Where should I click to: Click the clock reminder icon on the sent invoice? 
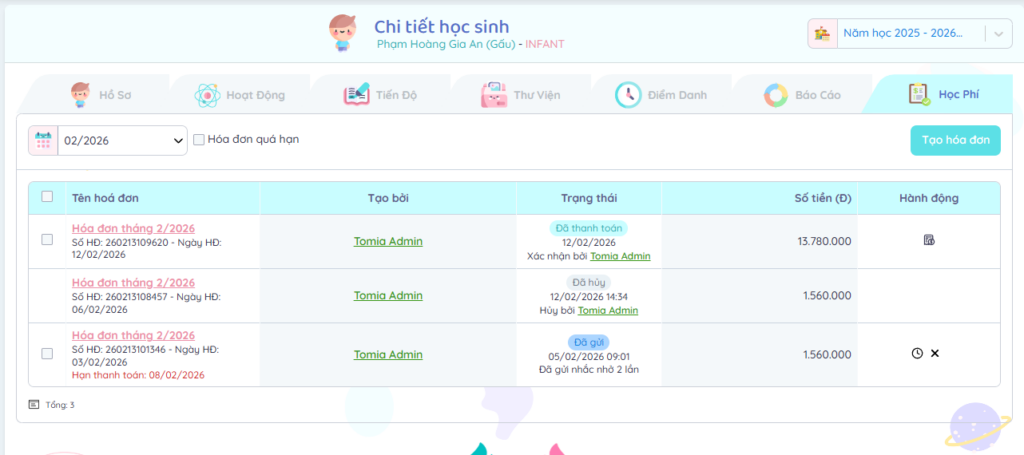click(x=917, y=353)
